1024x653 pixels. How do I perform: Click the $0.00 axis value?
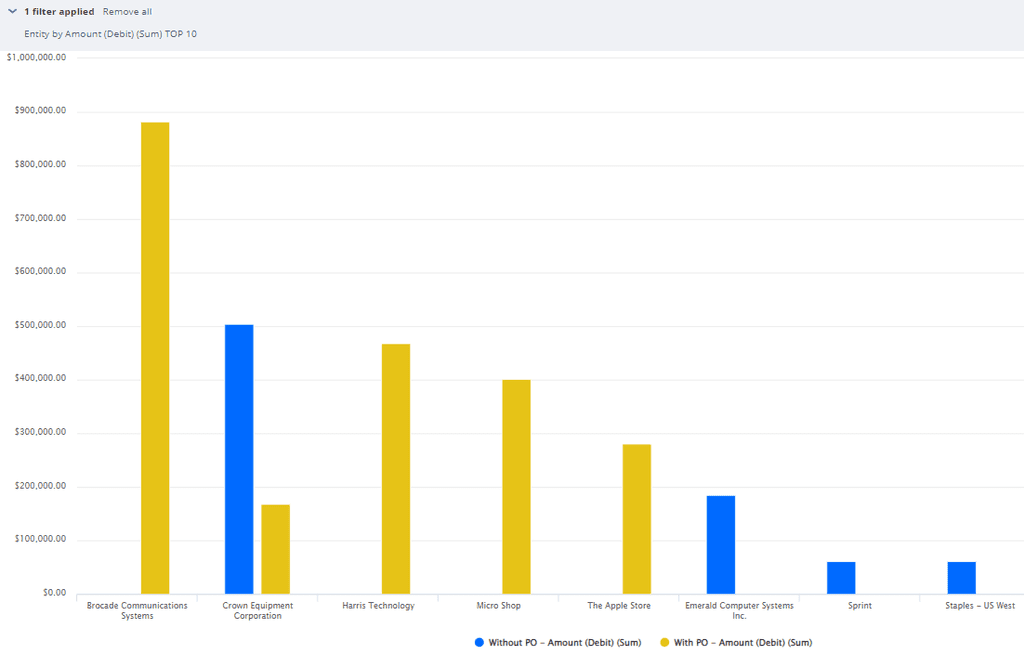[x=55, y=592]
